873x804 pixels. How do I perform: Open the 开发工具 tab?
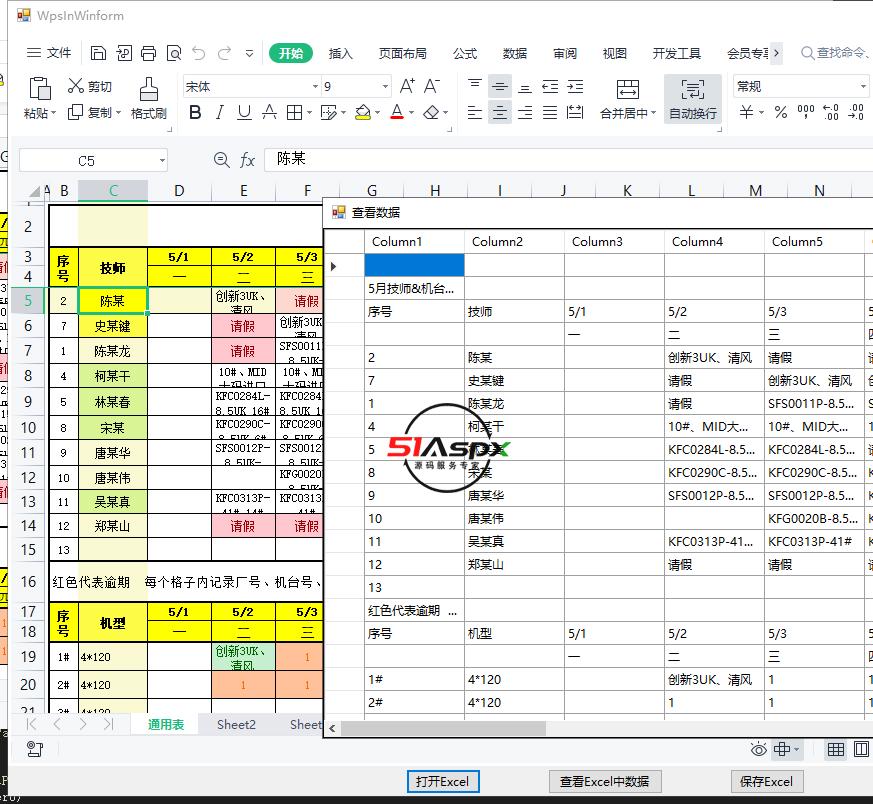tap(676, 53)
